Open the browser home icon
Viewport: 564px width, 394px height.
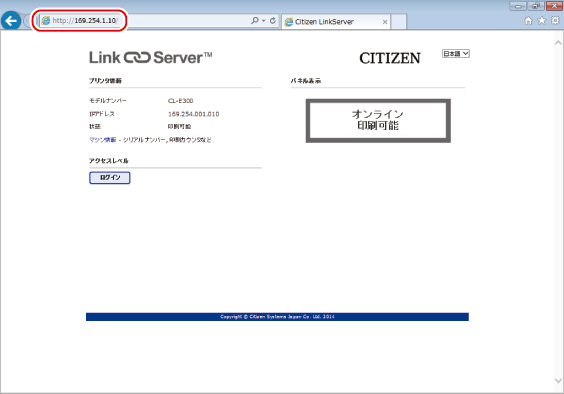tap(528, 21)
